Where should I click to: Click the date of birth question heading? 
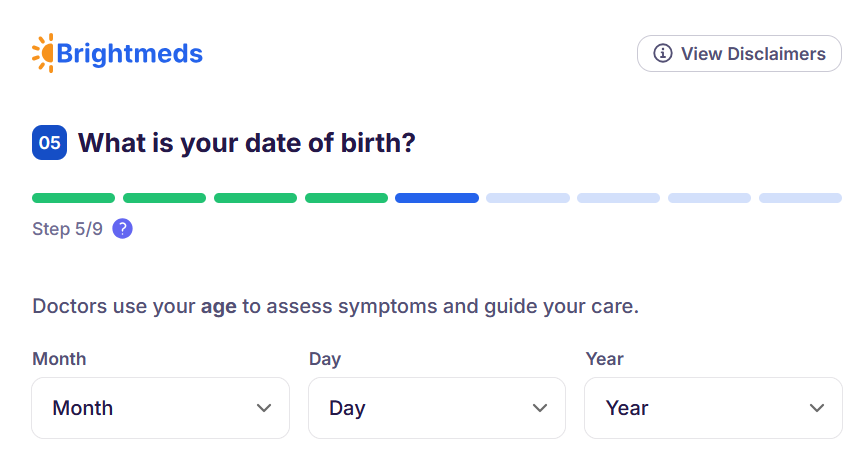(246, 143)
